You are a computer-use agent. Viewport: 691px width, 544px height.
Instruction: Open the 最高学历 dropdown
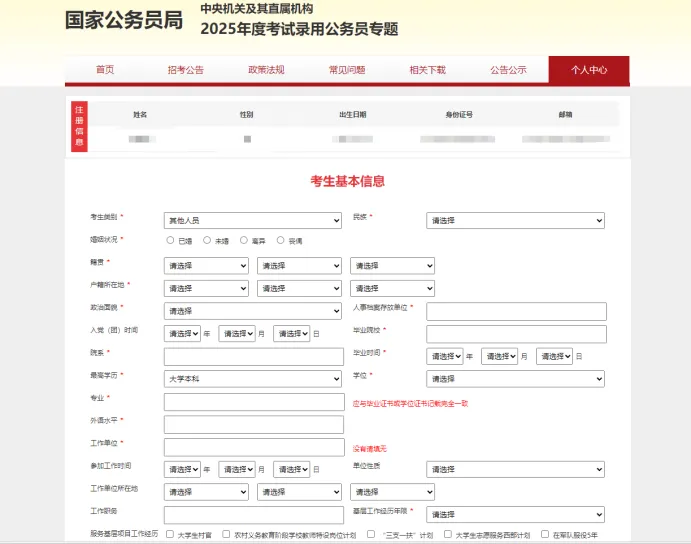pyautogui.click(x=253, y=379)
